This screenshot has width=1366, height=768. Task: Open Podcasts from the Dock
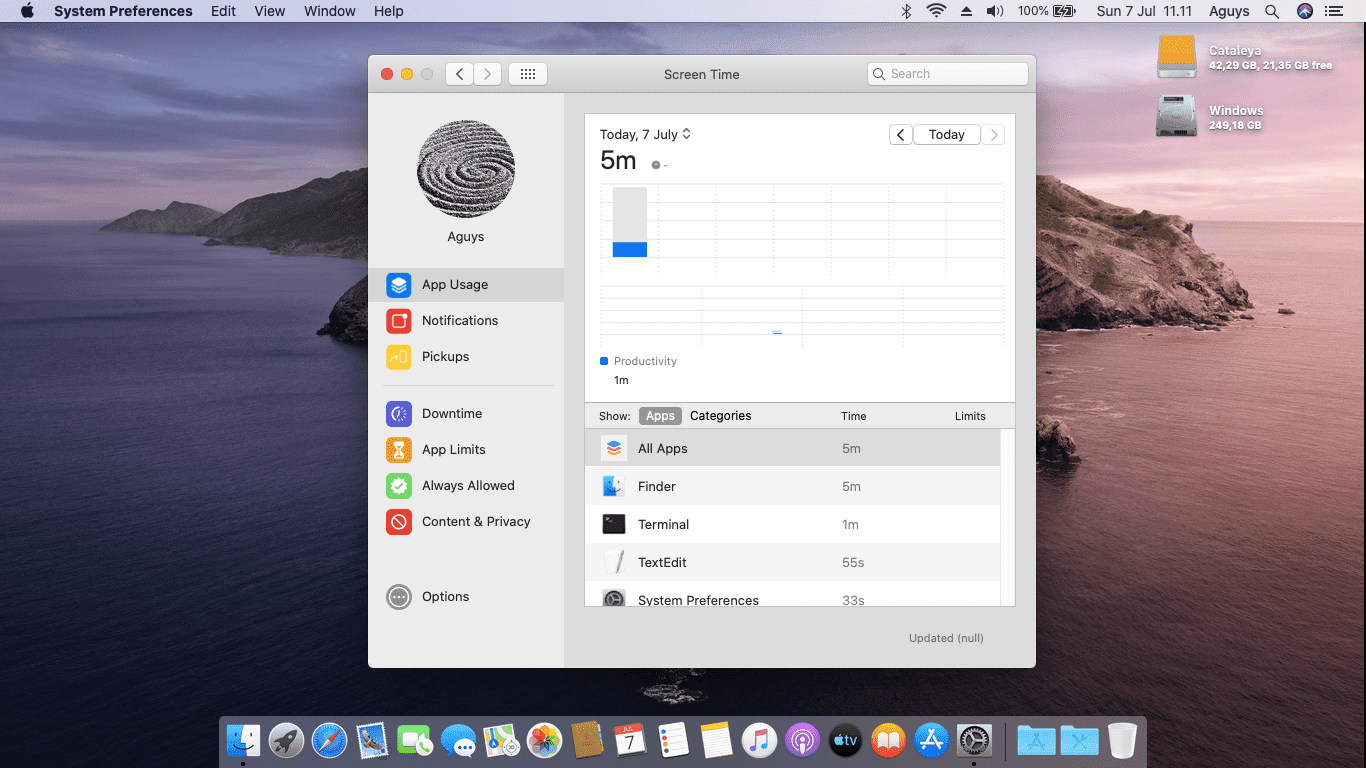(x=802, y=740)
